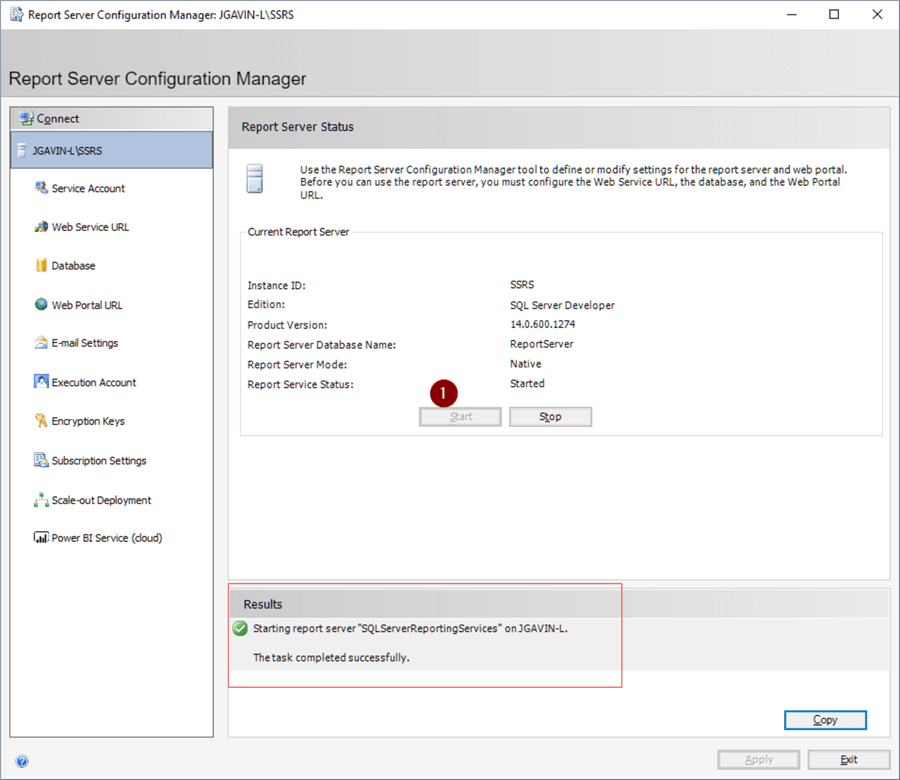Select Power BI Service (cloud)
The width and height of the screenshot is (900, 780).
pos(107,538)
